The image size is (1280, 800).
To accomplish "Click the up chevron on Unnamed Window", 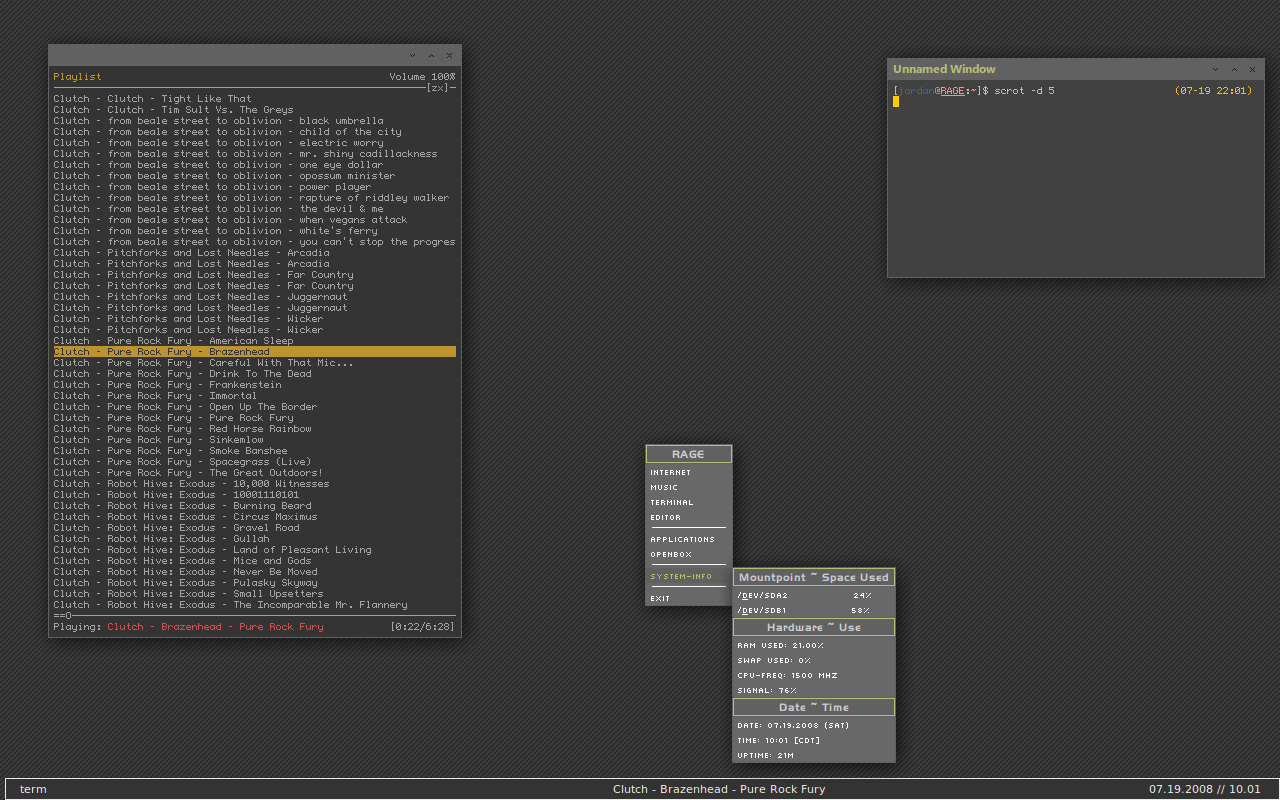I will [1234, 69].
